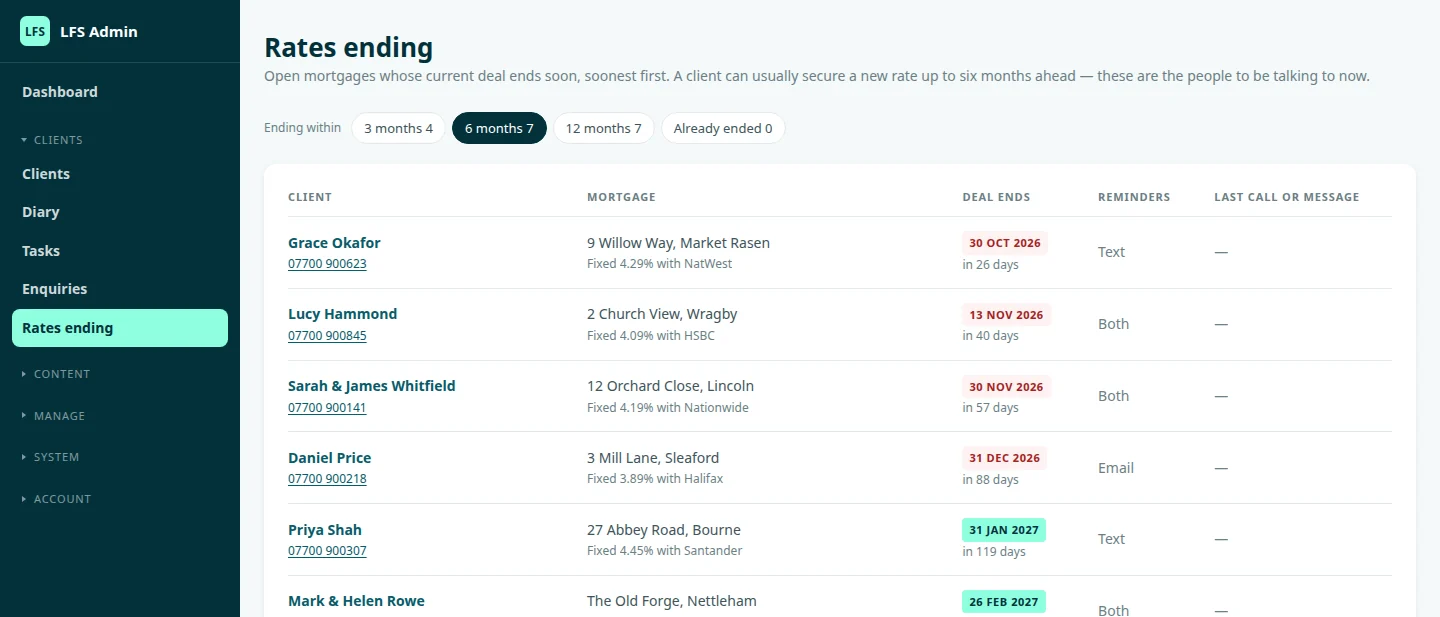Click the Both reminder value for Lucy Hammond

(x=1114, y=324)
